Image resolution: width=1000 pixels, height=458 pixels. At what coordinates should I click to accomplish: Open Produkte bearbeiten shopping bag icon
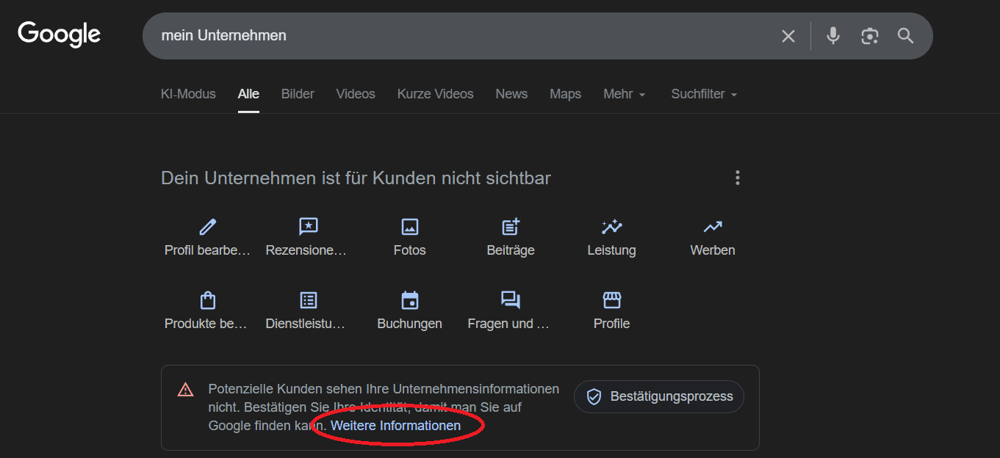coord(207,300)
